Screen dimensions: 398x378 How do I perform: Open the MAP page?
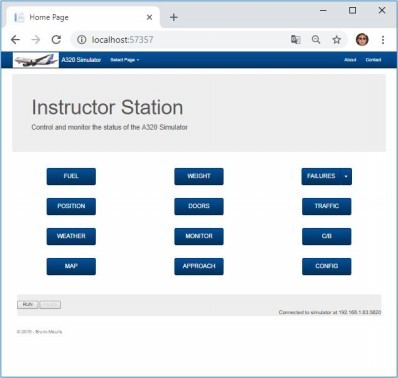click(x=71, y=266)
